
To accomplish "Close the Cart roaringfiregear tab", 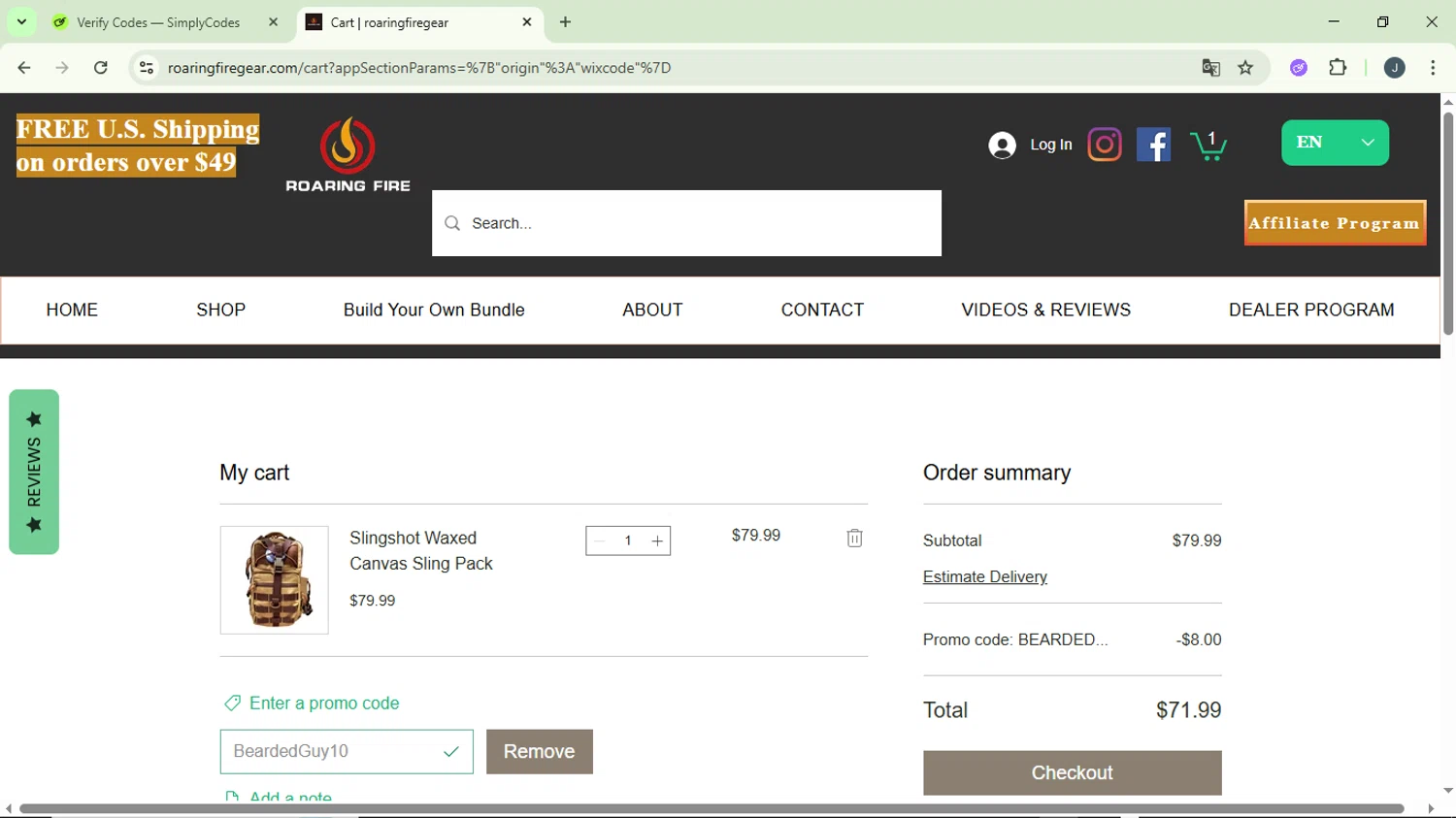I will coord(527,22).
